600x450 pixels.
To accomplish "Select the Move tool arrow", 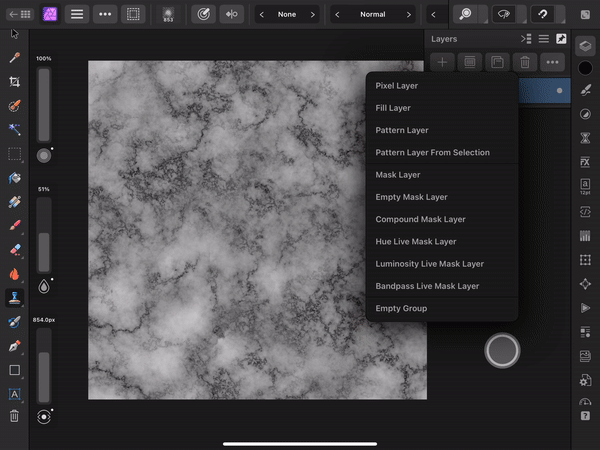I will tap(15, 34).
